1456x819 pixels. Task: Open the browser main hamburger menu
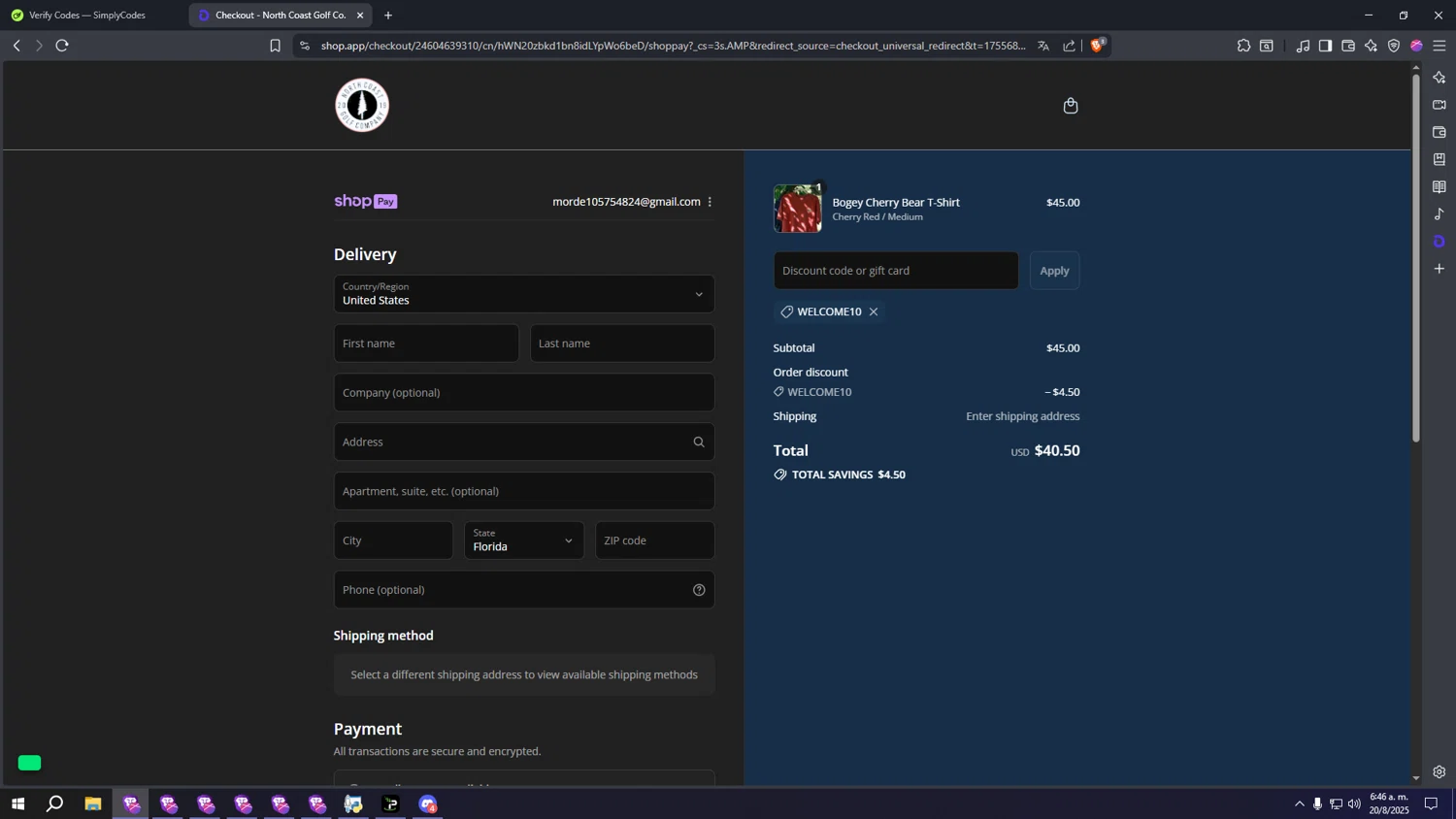pos(1439,46)
